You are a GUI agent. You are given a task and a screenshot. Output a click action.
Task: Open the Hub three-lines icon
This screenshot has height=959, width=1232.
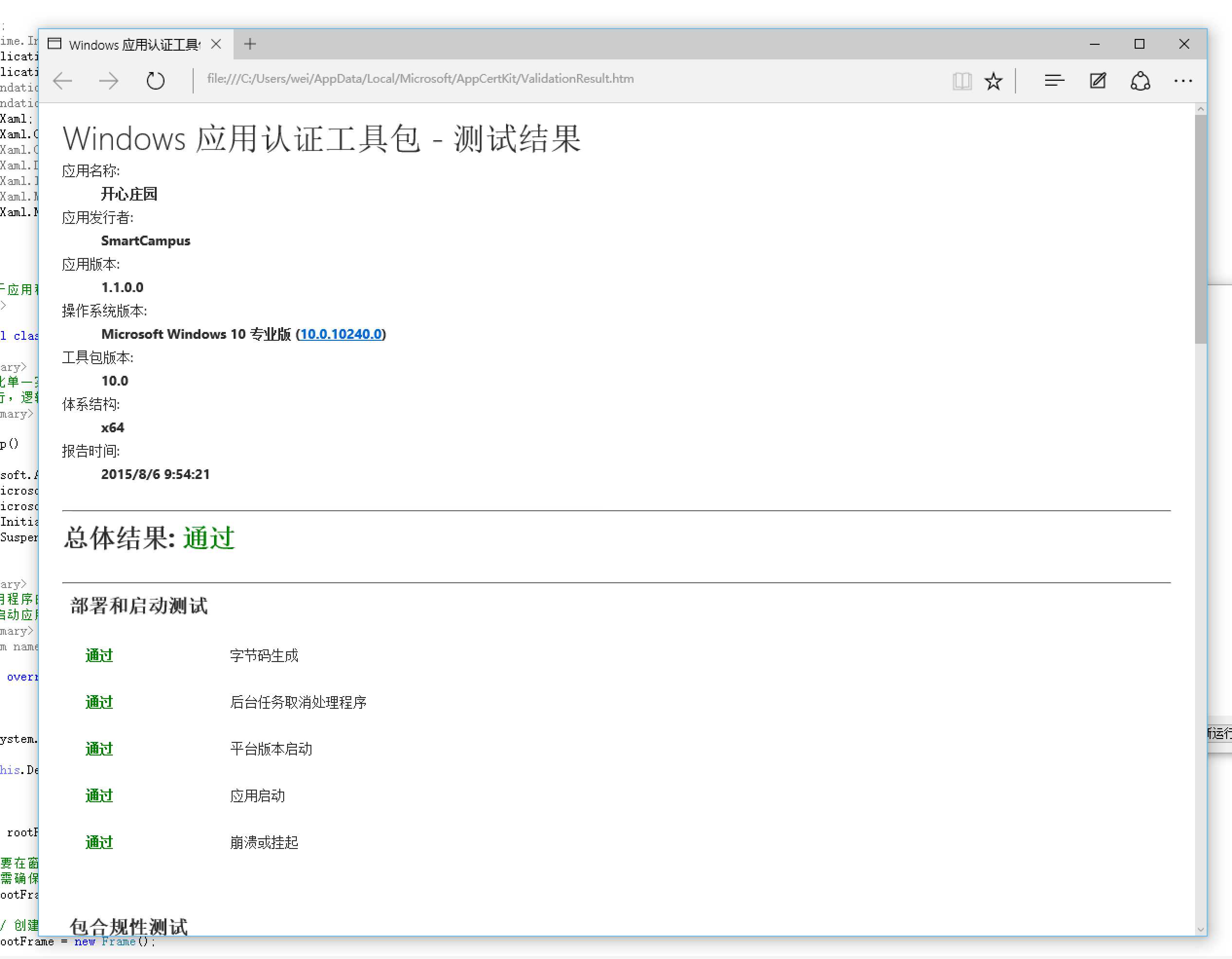1054,81
